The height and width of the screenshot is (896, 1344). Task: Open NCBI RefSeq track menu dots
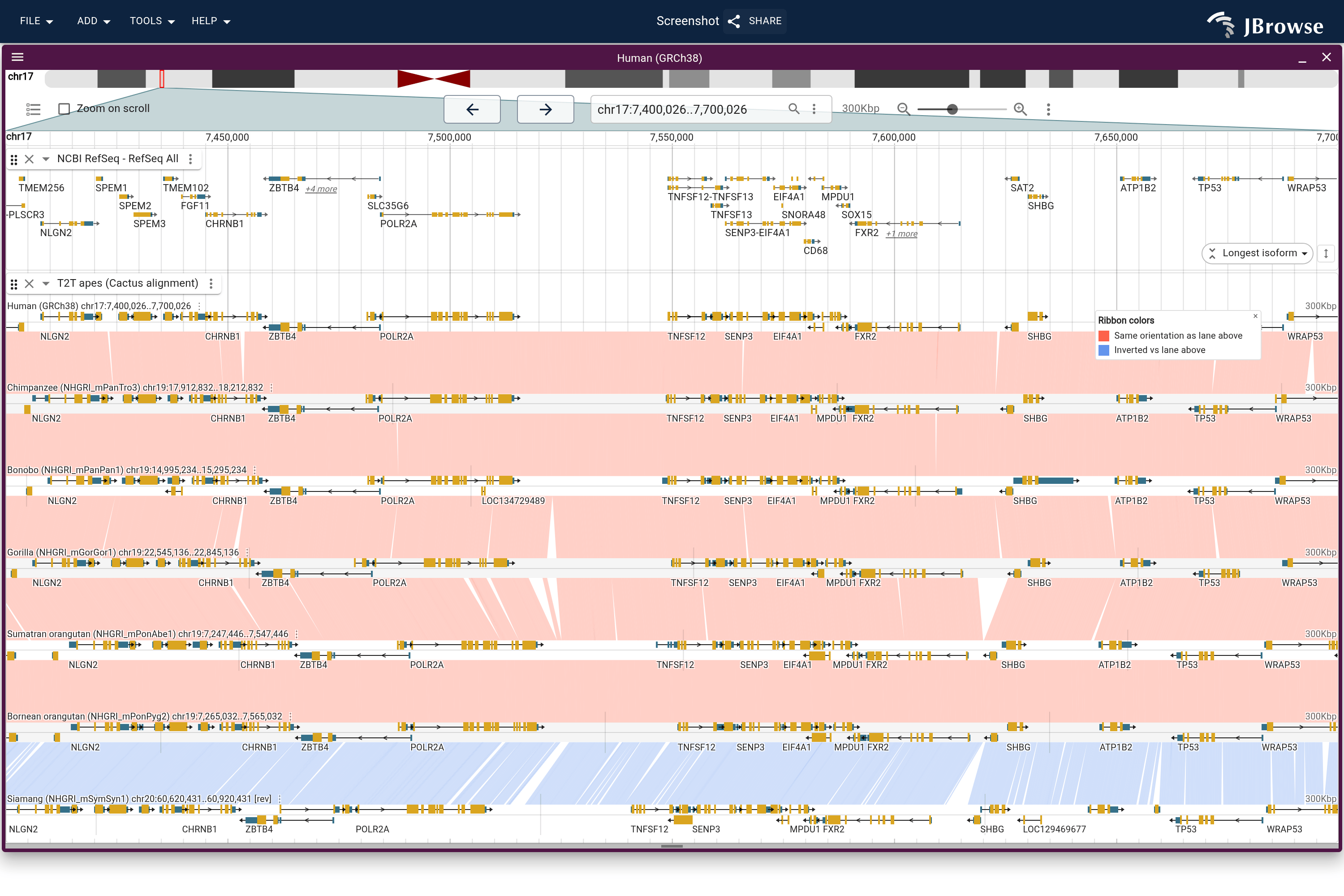coord(190,159)
